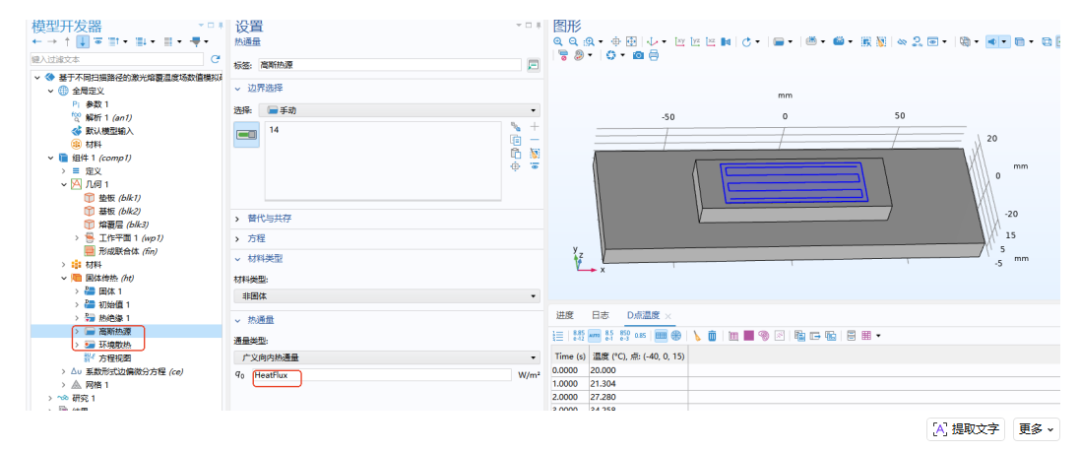Click the remove-from-selection minus icon
The height and width of the screenshot is (452, 1080).
(x=534, y=140)
